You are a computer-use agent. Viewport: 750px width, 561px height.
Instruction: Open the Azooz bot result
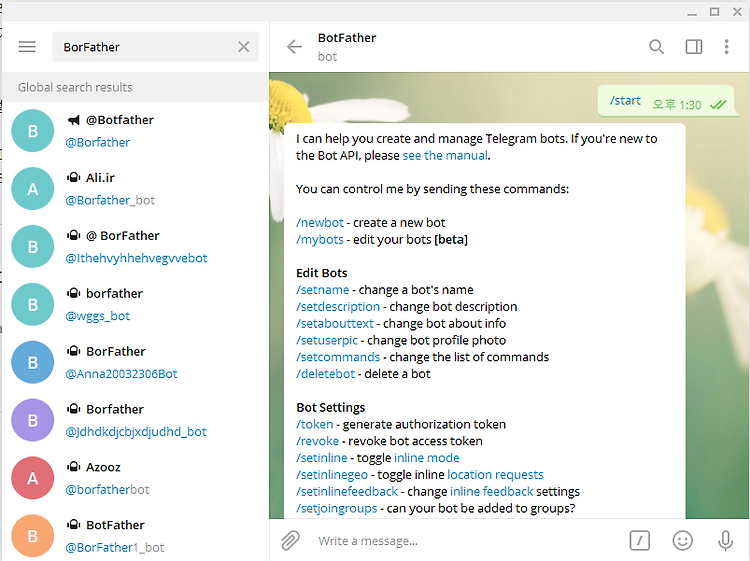click(135, 478)
